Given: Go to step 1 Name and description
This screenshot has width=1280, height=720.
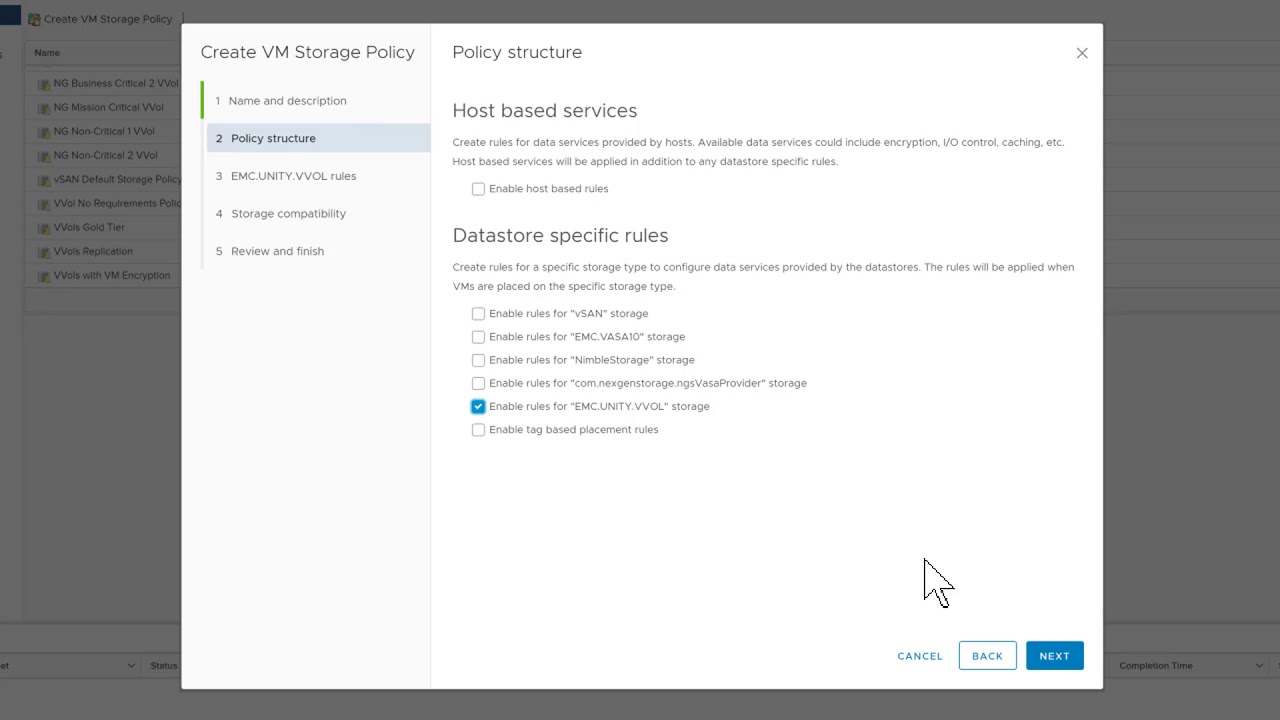Looking at the screenshot, I should 287,101.
